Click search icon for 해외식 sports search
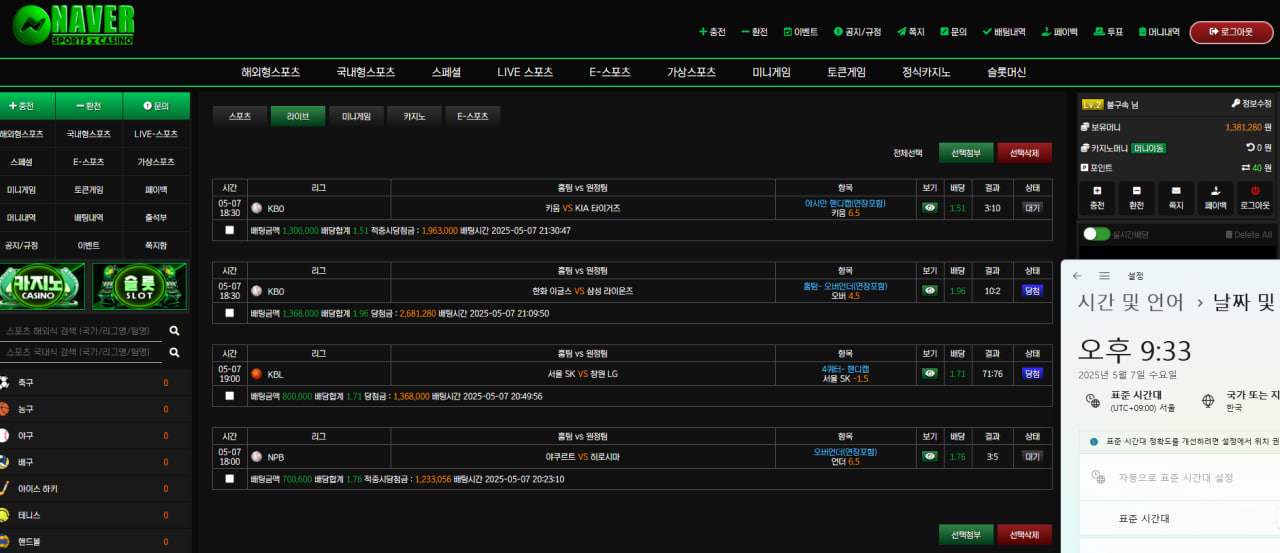 tap(174, 330)
